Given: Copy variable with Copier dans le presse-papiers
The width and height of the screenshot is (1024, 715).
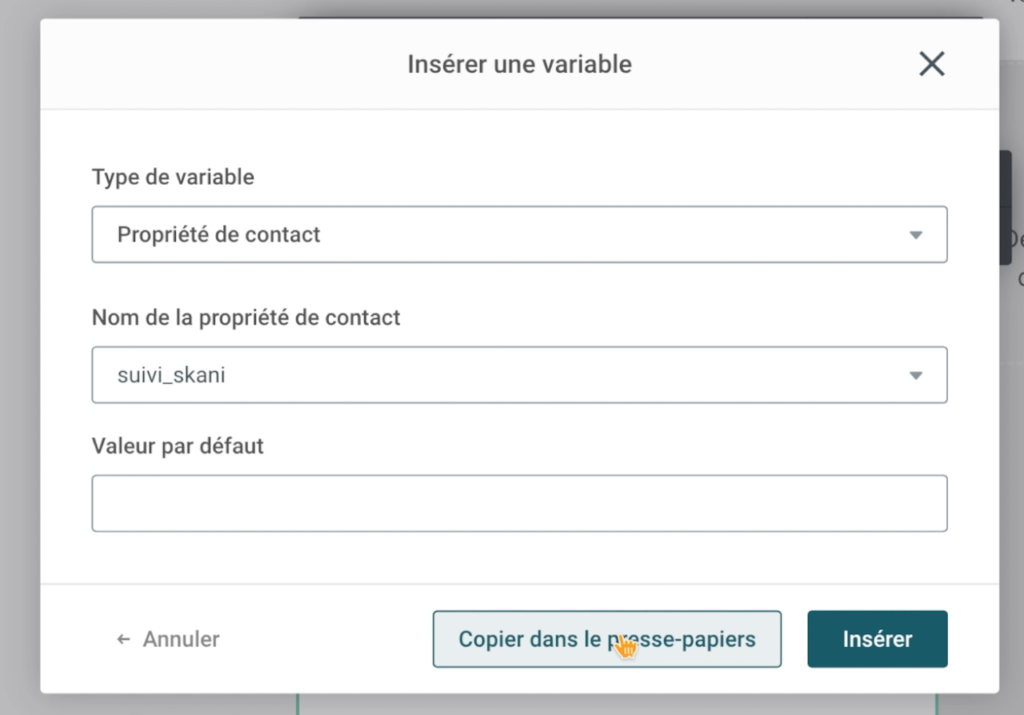Looking at the screenshot, I should [x=607, y=639].
